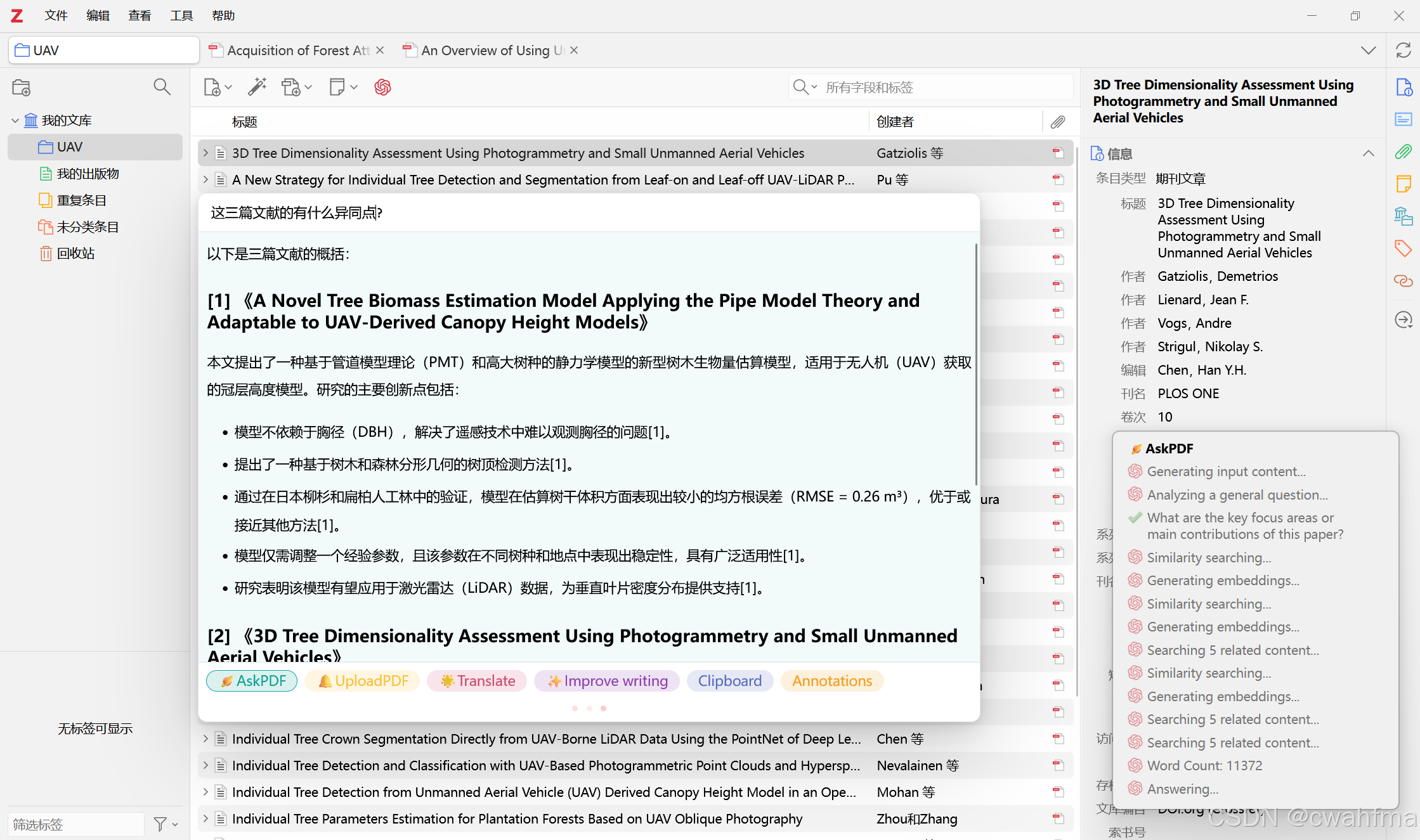The height and width of the screenshot is (840, 1420).
Task: Collapse the 我的文库 library tree
Action: 15,120
